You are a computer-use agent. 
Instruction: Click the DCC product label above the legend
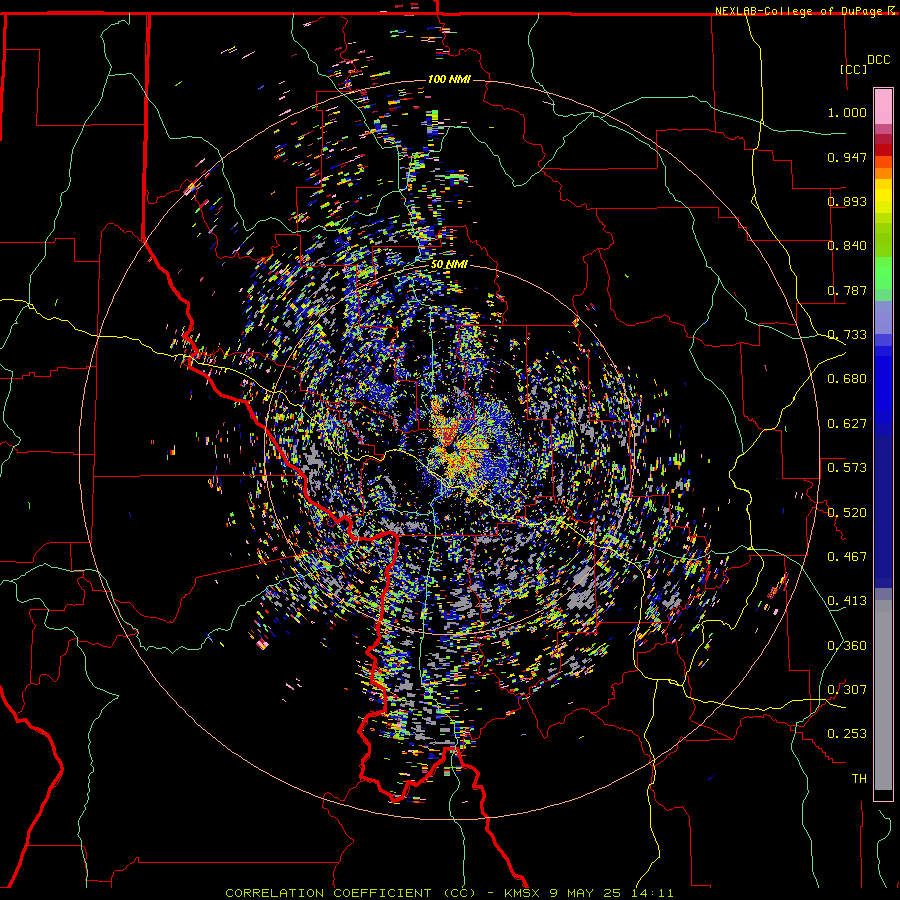[x=878, y=60]
